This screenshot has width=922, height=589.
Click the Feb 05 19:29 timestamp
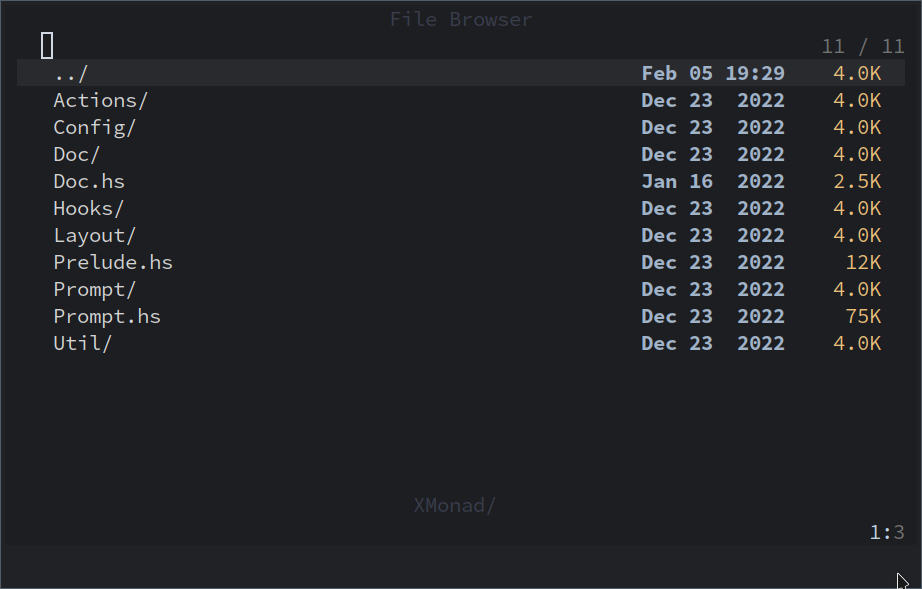(714, 73)
